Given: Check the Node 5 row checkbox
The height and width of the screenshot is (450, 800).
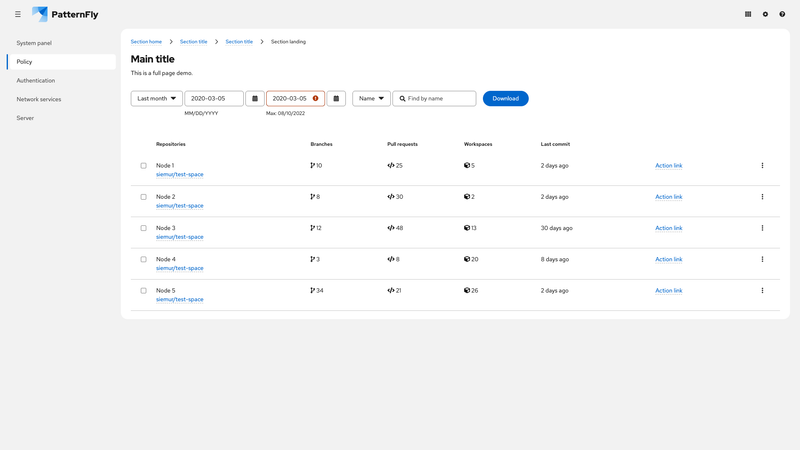Looking at the screenshot, I should click(x=143, y=290).
